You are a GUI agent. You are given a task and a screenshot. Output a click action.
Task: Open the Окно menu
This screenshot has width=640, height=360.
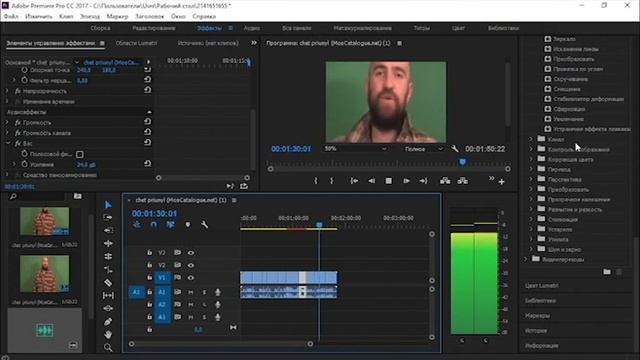pos(178,16)
